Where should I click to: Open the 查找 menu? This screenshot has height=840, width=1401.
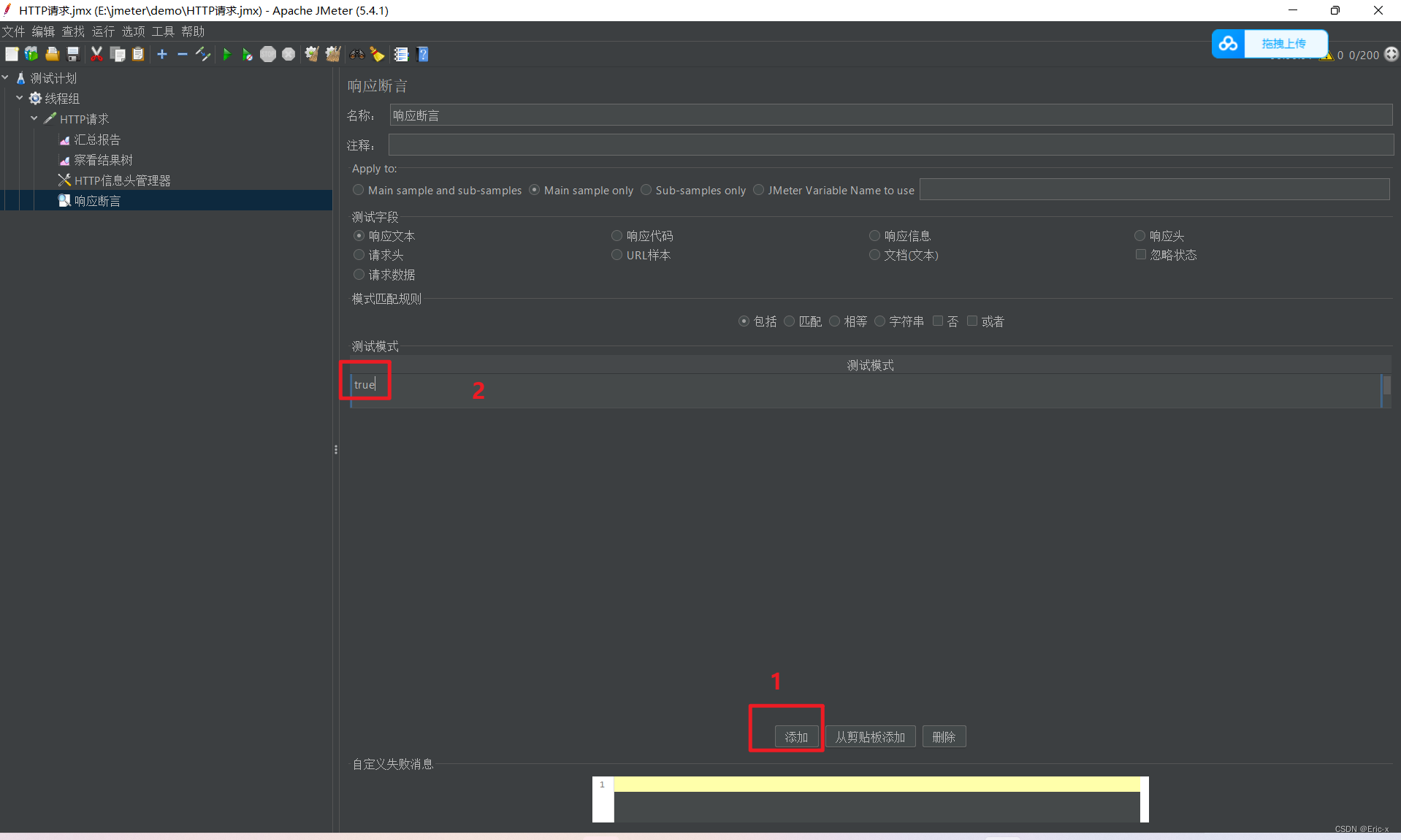click(x=73, y=31)
